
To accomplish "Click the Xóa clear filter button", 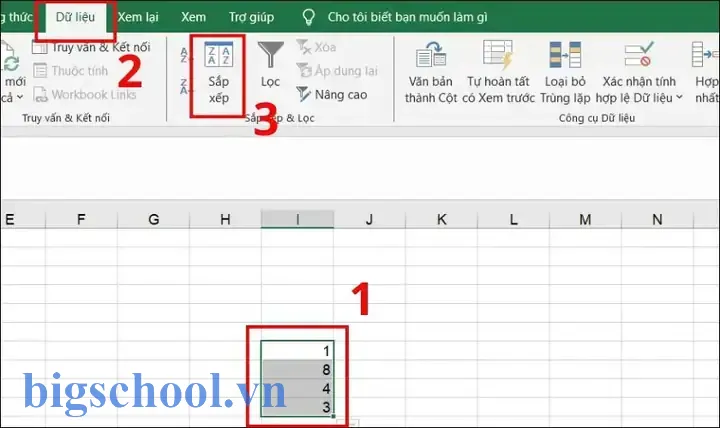I will [316, 47].
